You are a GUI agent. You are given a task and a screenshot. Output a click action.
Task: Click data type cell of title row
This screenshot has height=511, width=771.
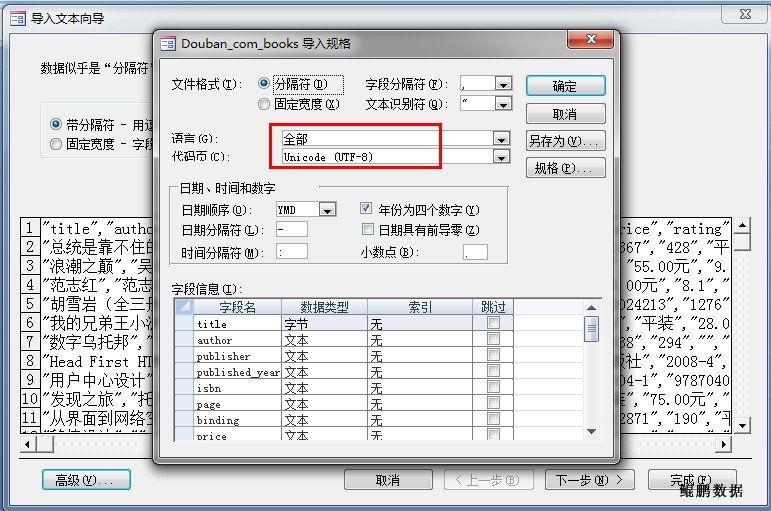point(324,324)
